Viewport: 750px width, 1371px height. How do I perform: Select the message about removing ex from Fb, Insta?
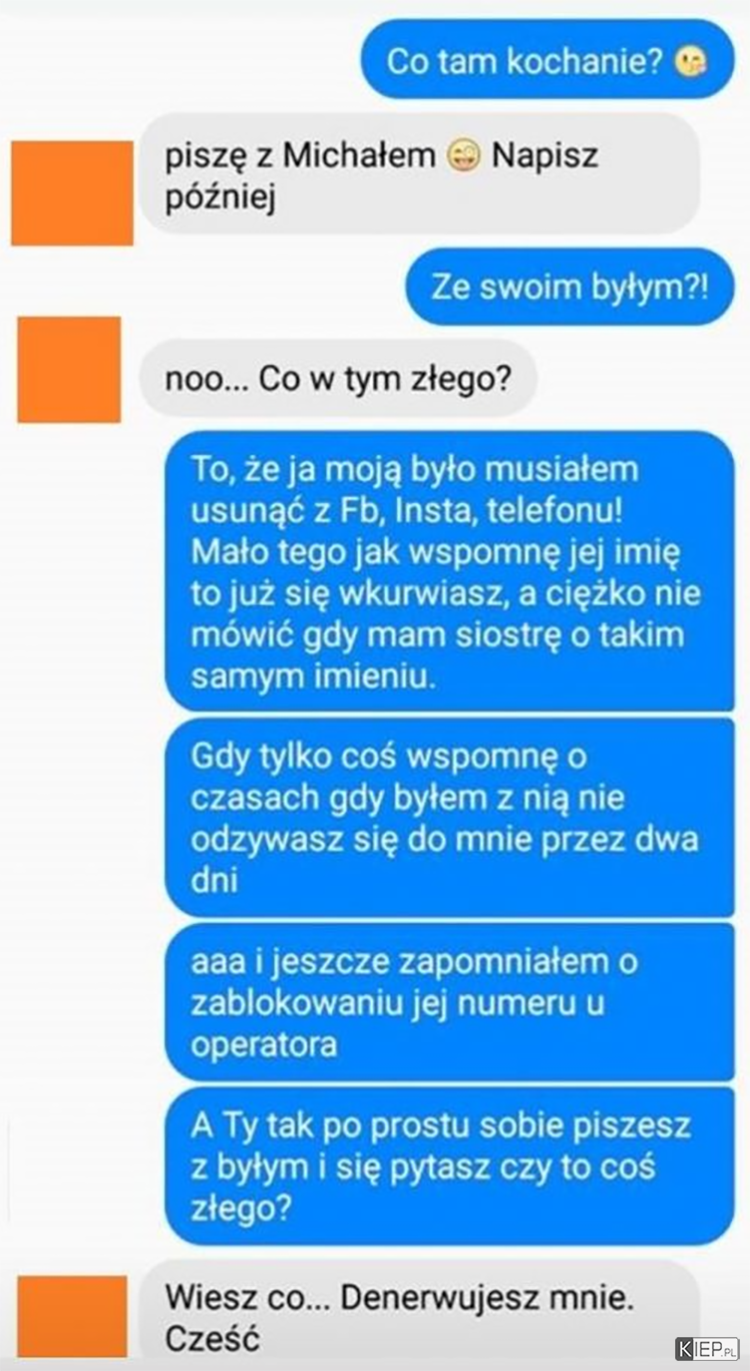click(x=449, y=571)
